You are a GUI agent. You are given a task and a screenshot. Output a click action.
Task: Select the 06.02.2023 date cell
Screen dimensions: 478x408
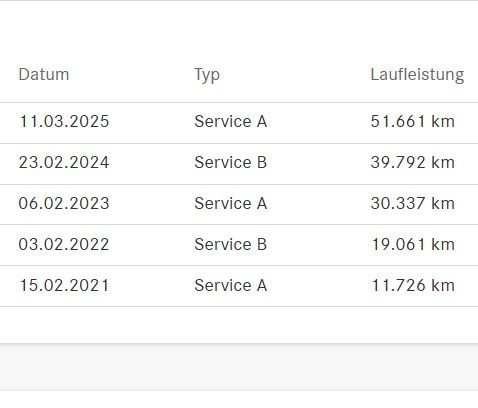tap(64, 203)
